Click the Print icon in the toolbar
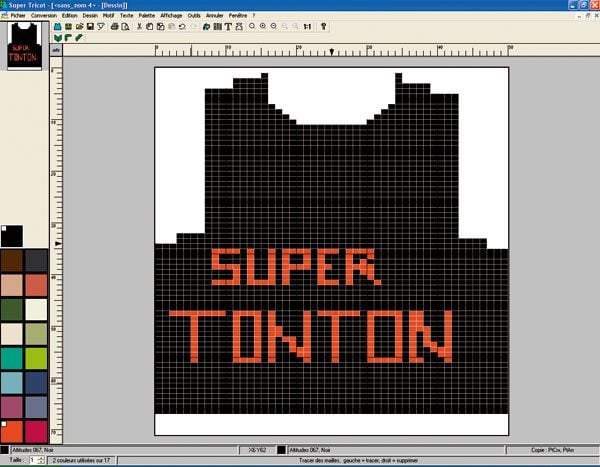The height and width of the screenshot is (467, 600). click(x=114, y=27)
